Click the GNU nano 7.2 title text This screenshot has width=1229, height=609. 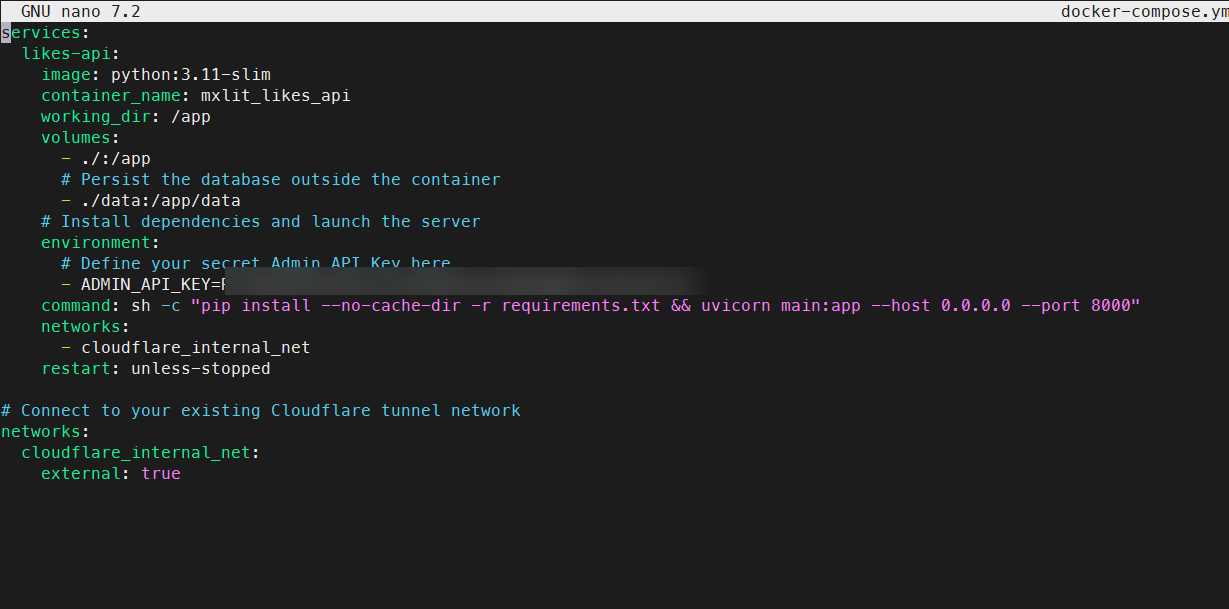pos(80,11)
